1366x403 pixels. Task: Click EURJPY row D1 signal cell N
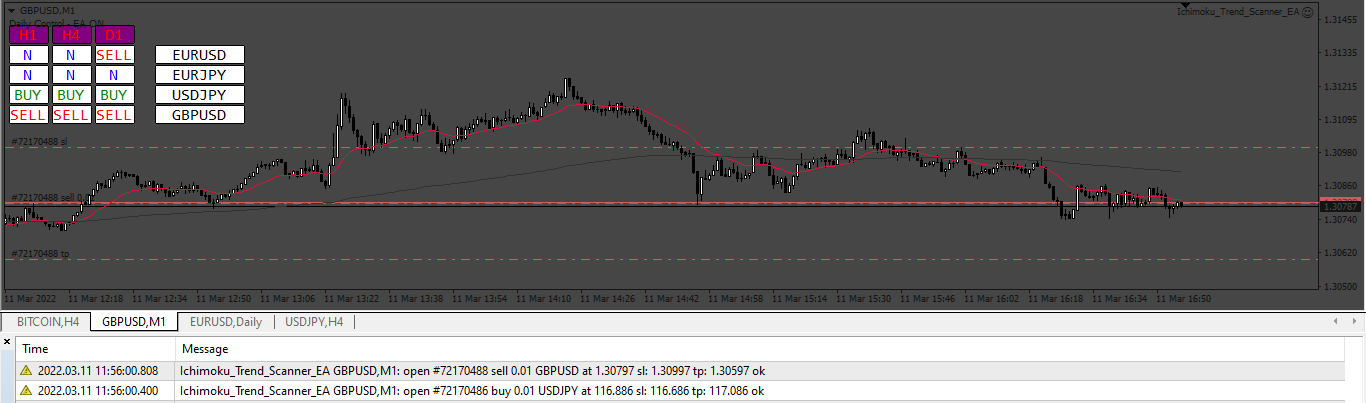(114, 75)
